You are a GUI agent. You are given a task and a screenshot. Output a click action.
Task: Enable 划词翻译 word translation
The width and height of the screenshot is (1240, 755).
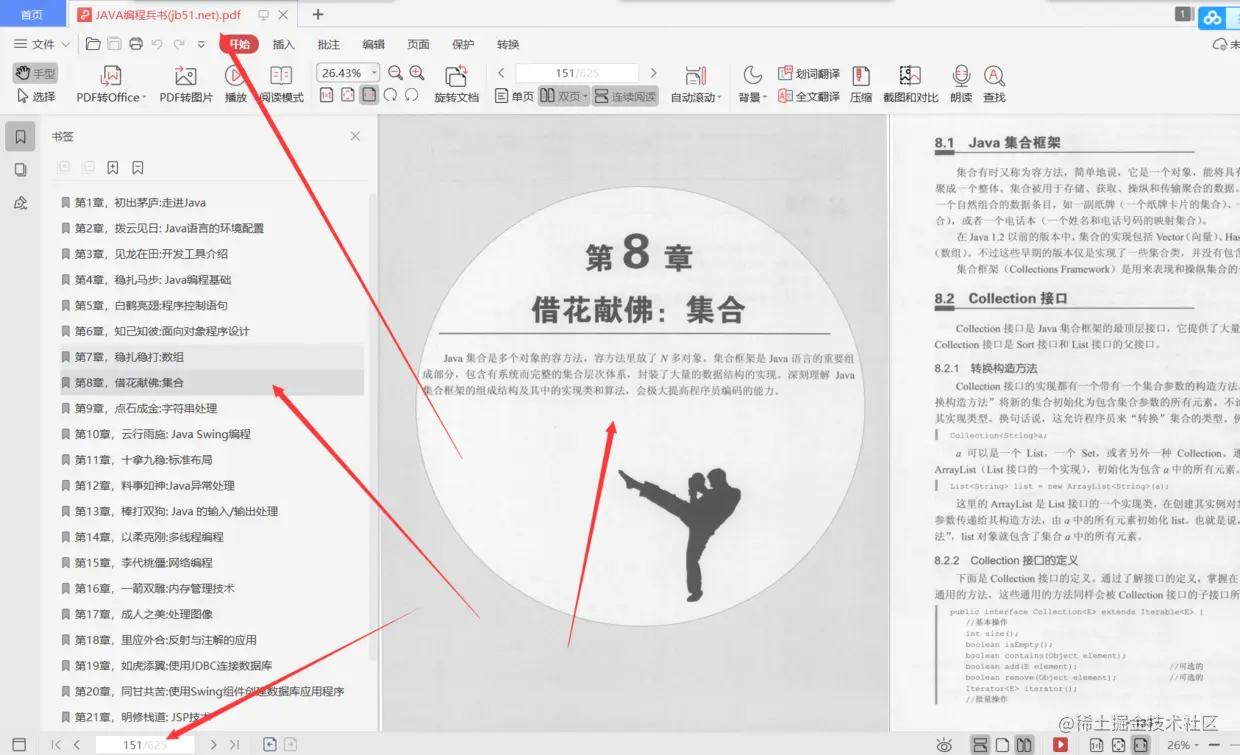tap(808, 74)
